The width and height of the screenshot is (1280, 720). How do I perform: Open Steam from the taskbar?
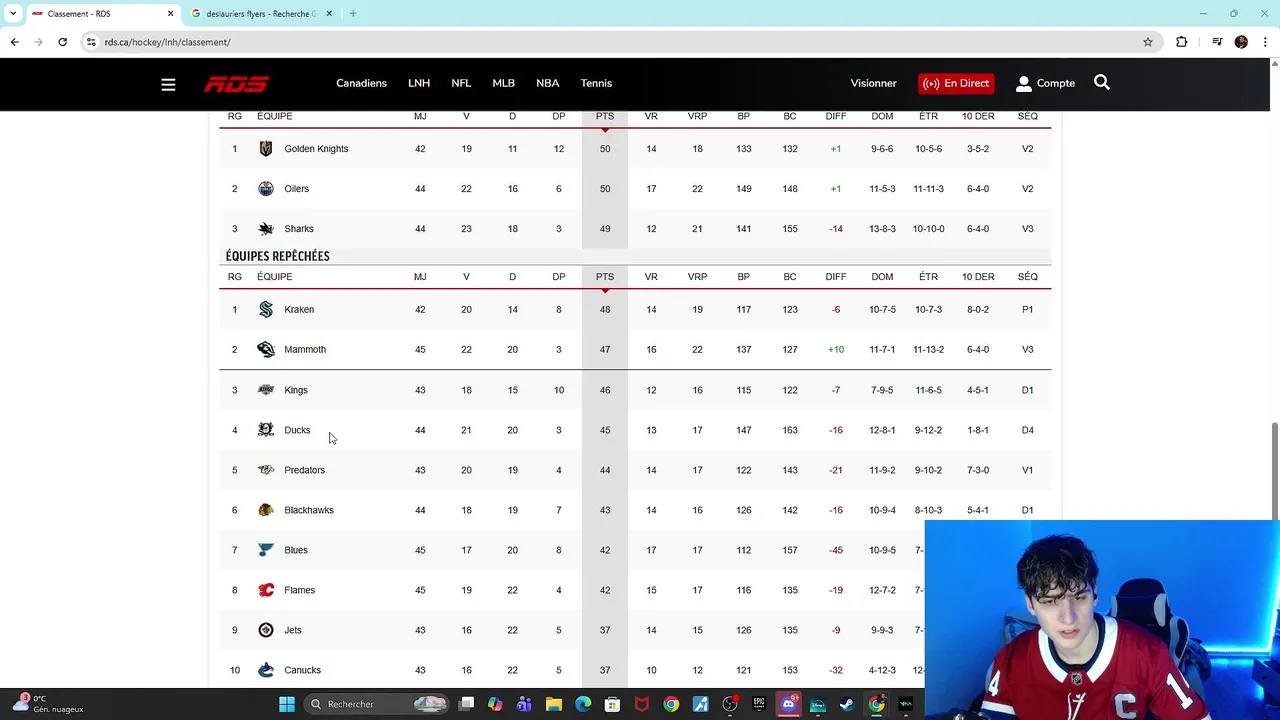847,704
